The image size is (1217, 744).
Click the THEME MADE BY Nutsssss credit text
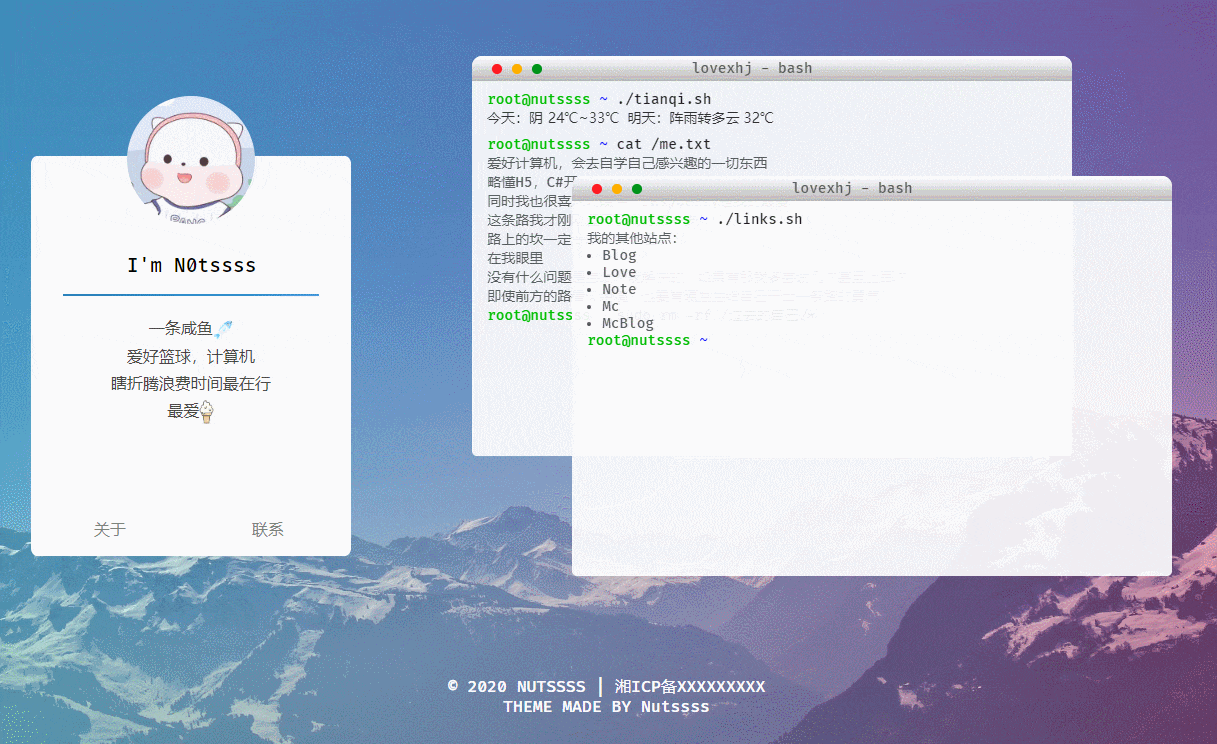[x=606, y=706]
